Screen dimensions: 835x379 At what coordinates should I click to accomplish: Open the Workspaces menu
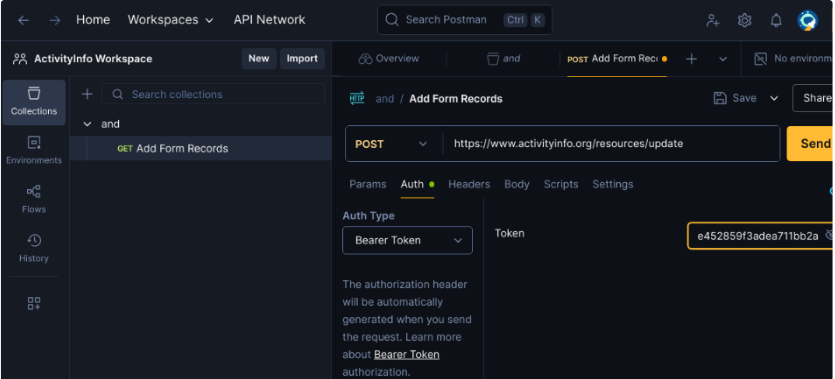point(170,20)
